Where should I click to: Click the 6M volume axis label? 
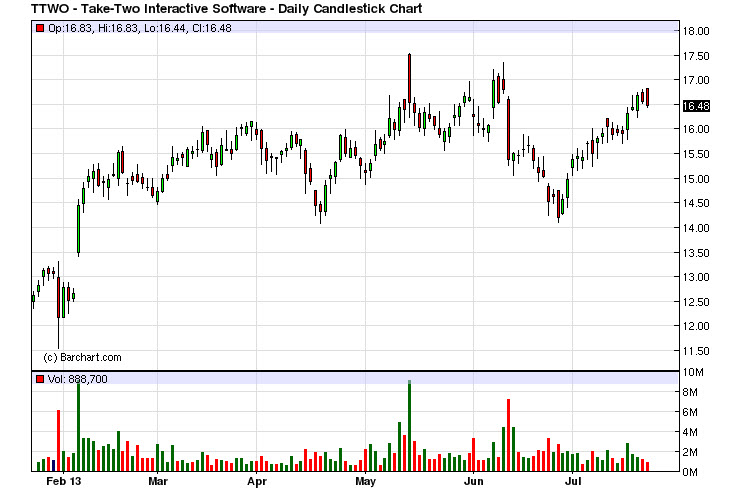tap(690, 413)
